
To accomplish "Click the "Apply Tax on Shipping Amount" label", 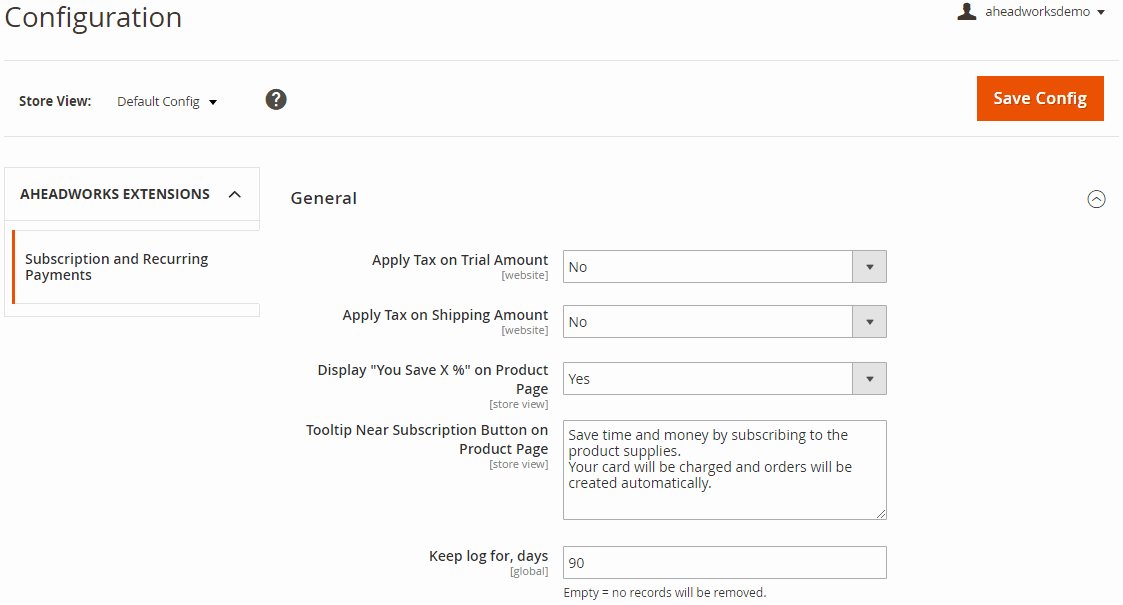I will [x=445, y=315].
